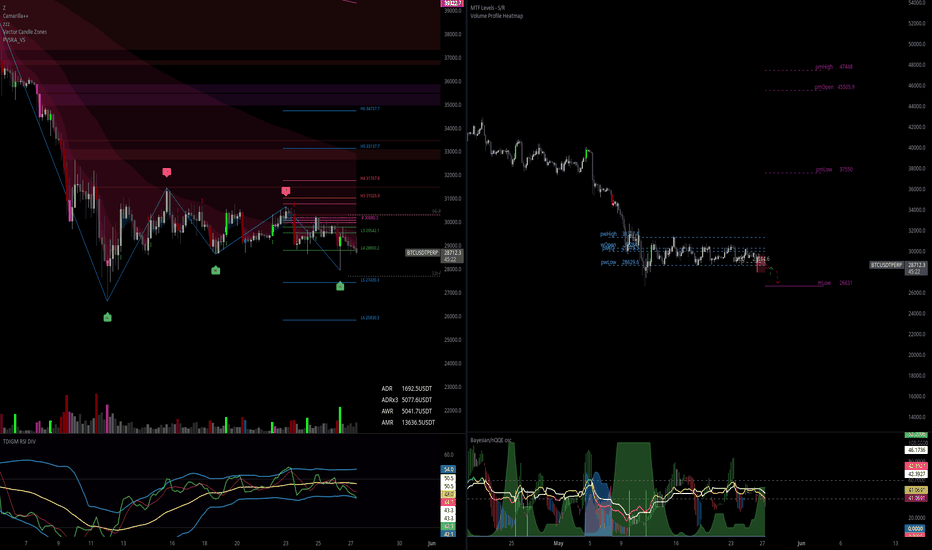Click the 54.0 blue RSI value tag

[449, 470]
